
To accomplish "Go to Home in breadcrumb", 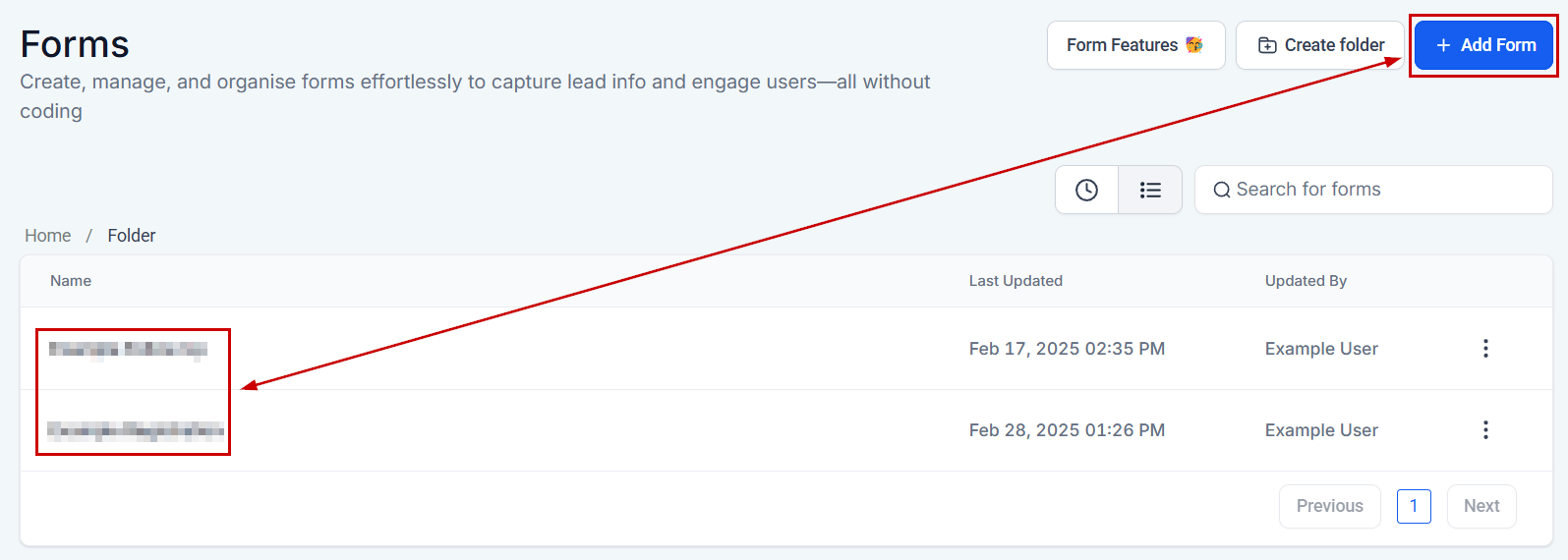I will (47, 236).
